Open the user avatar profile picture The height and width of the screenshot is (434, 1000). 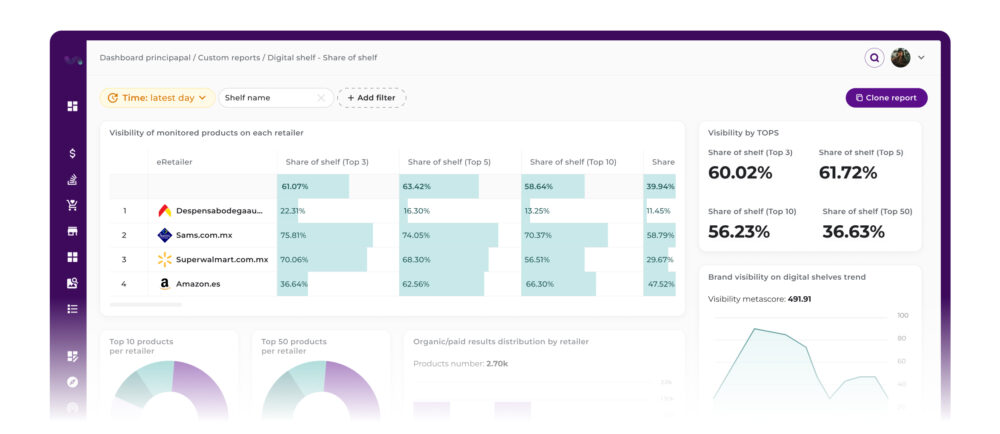point(901,57)
